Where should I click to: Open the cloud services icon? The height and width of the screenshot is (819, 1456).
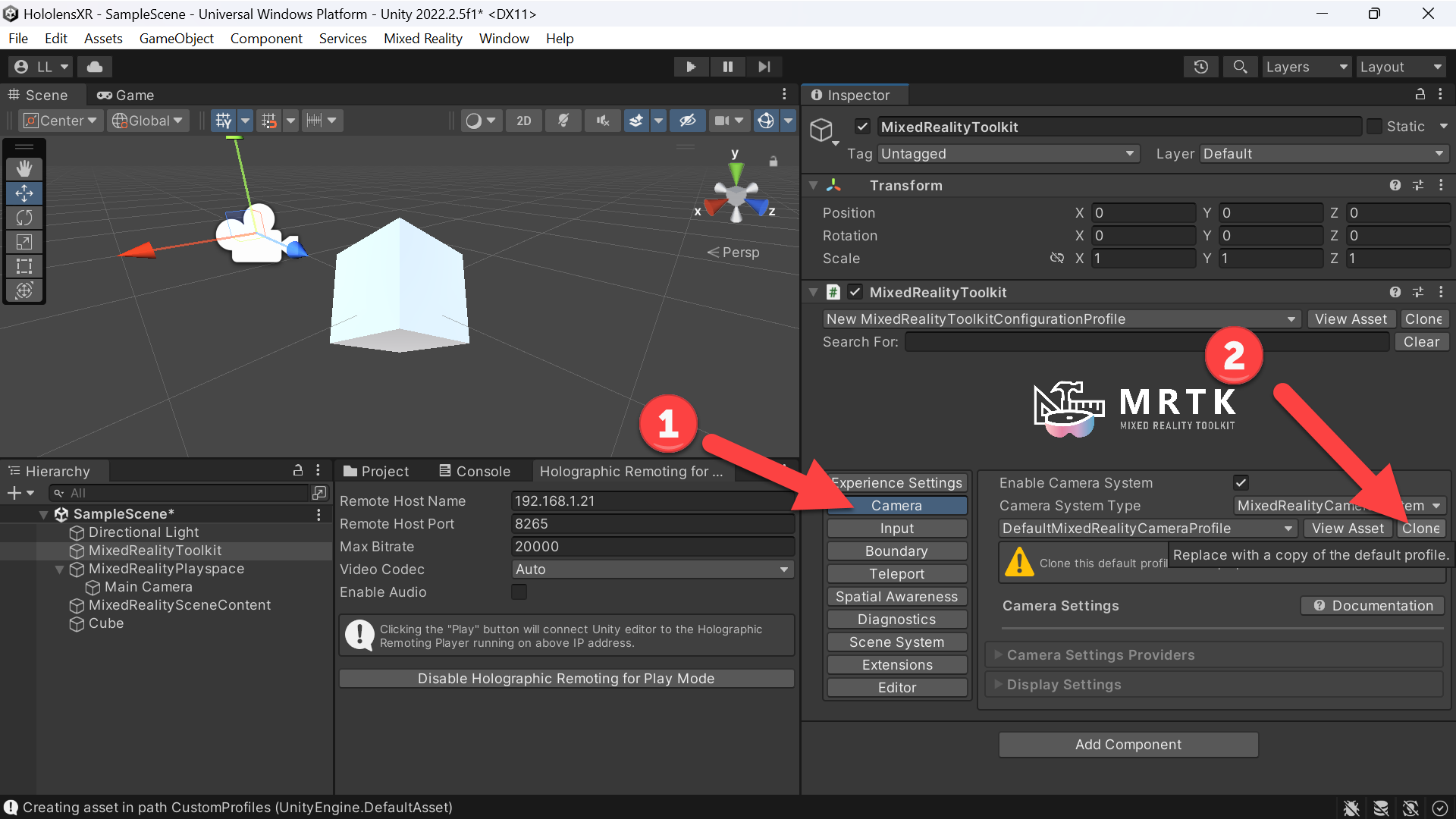coord(95,67)
